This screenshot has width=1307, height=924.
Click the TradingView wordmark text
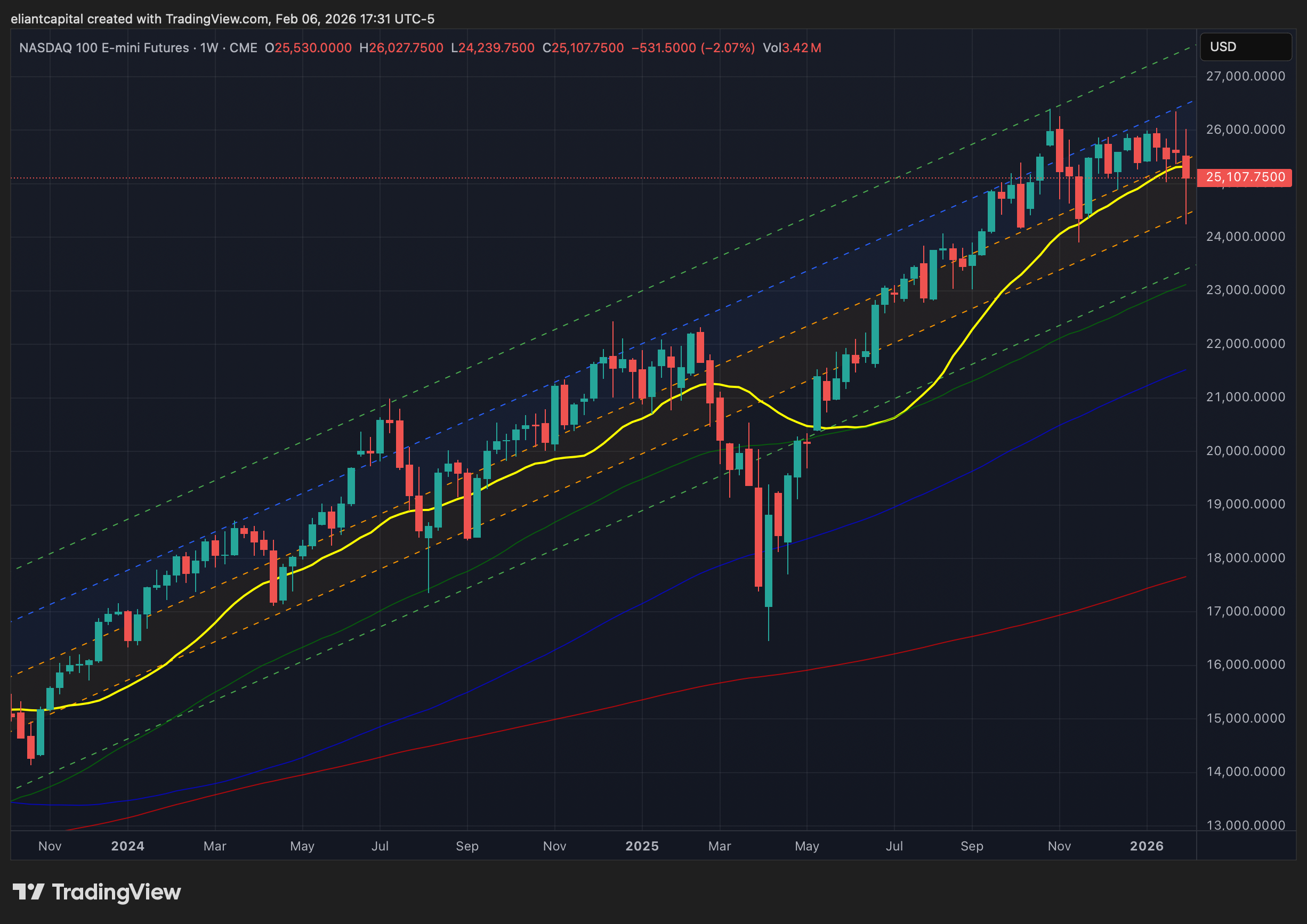[116, 891]
